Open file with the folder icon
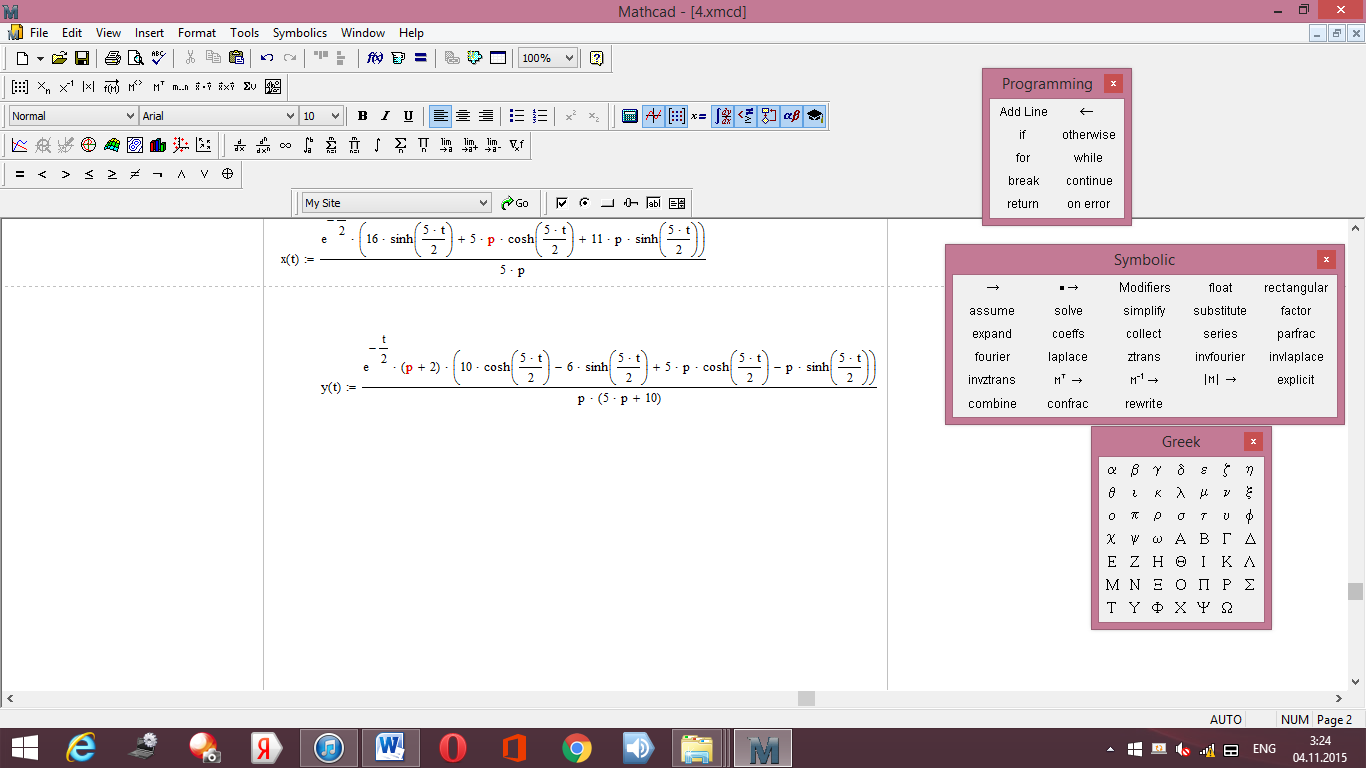The height and width of the screenshot is (768, 1366). pos(60,58)
